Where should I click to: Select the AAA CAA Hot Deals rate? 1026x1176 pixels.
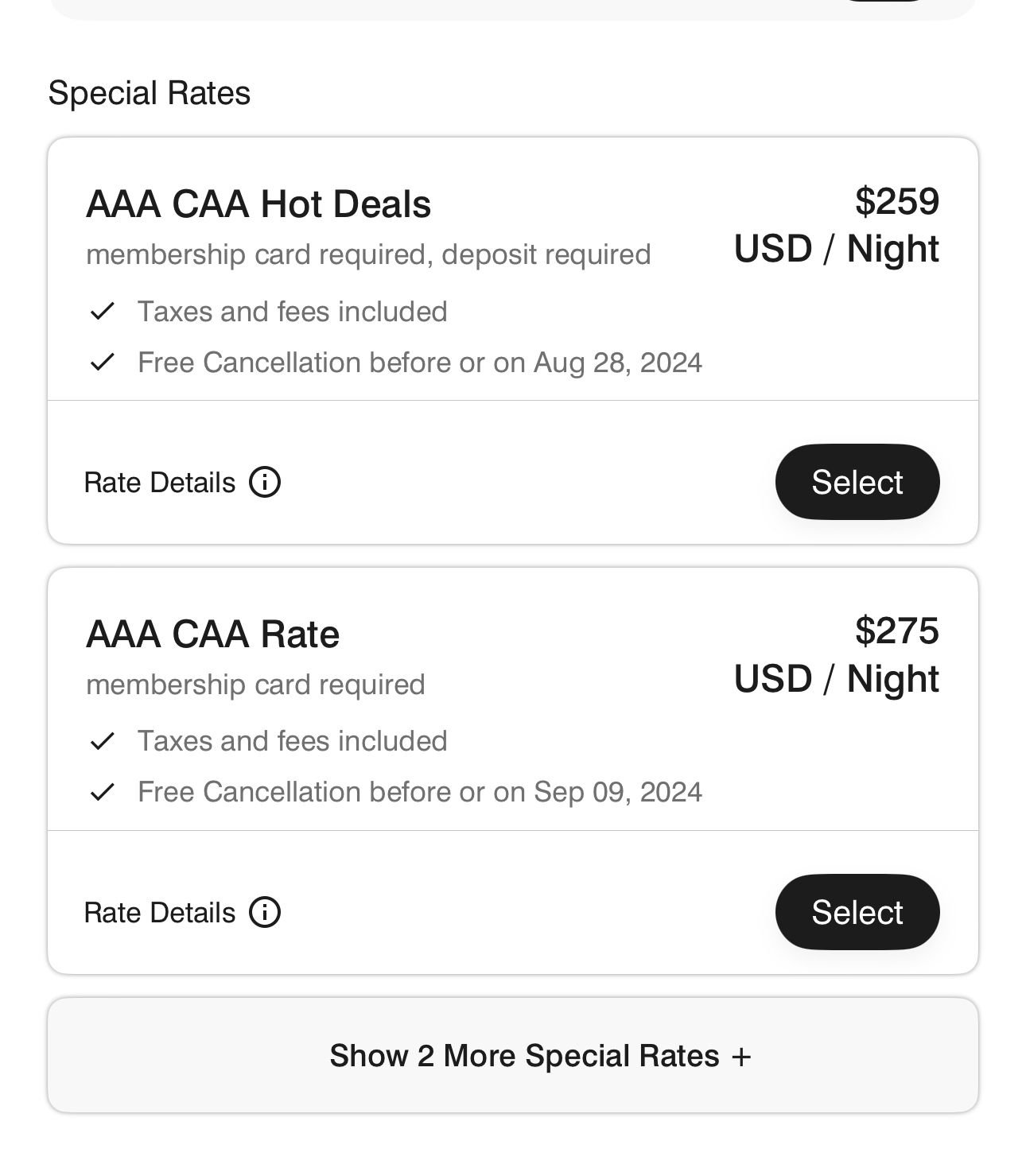[857, 482]
